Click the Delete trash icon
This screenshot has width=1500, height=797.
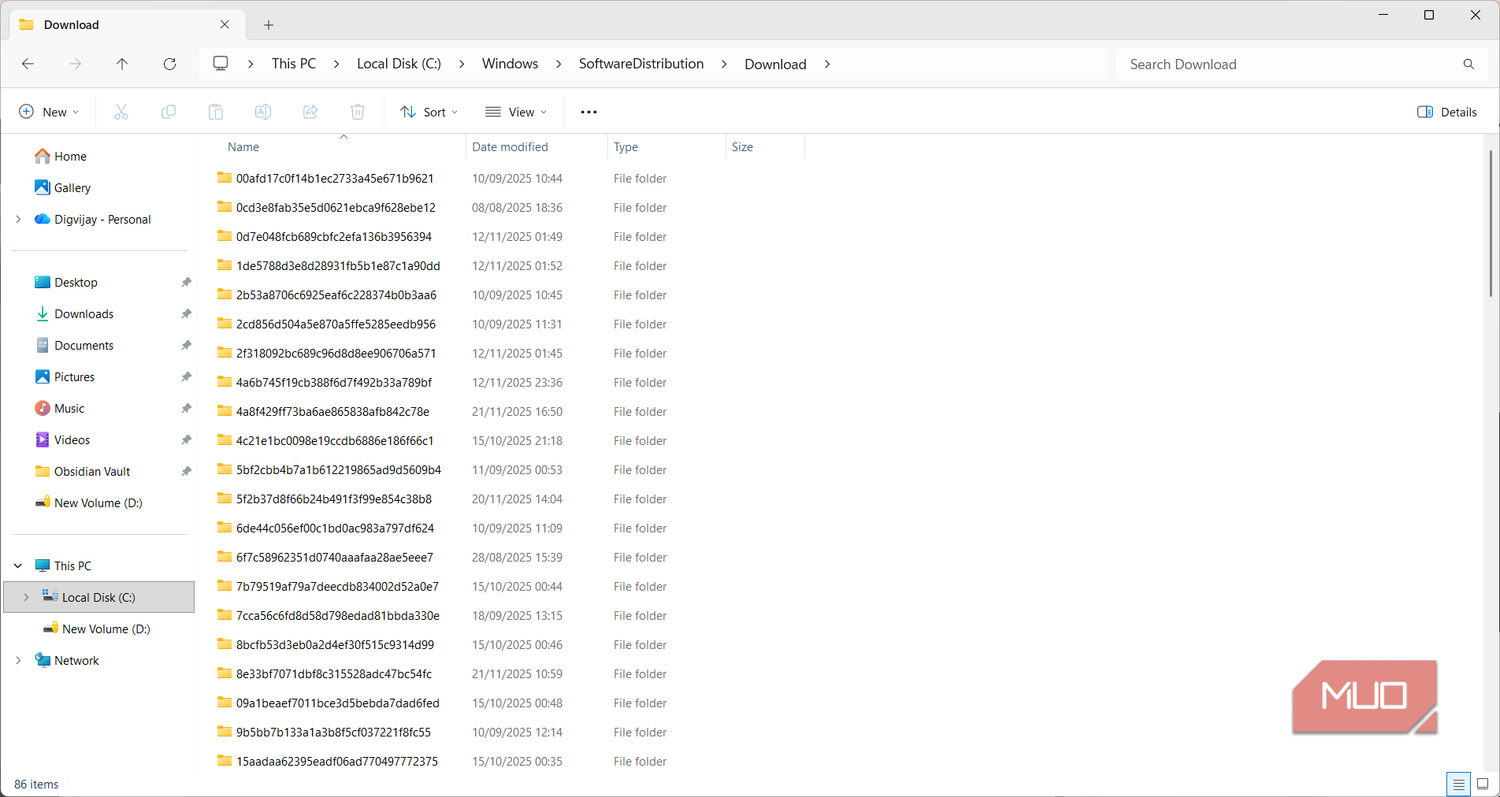(358, 112)
